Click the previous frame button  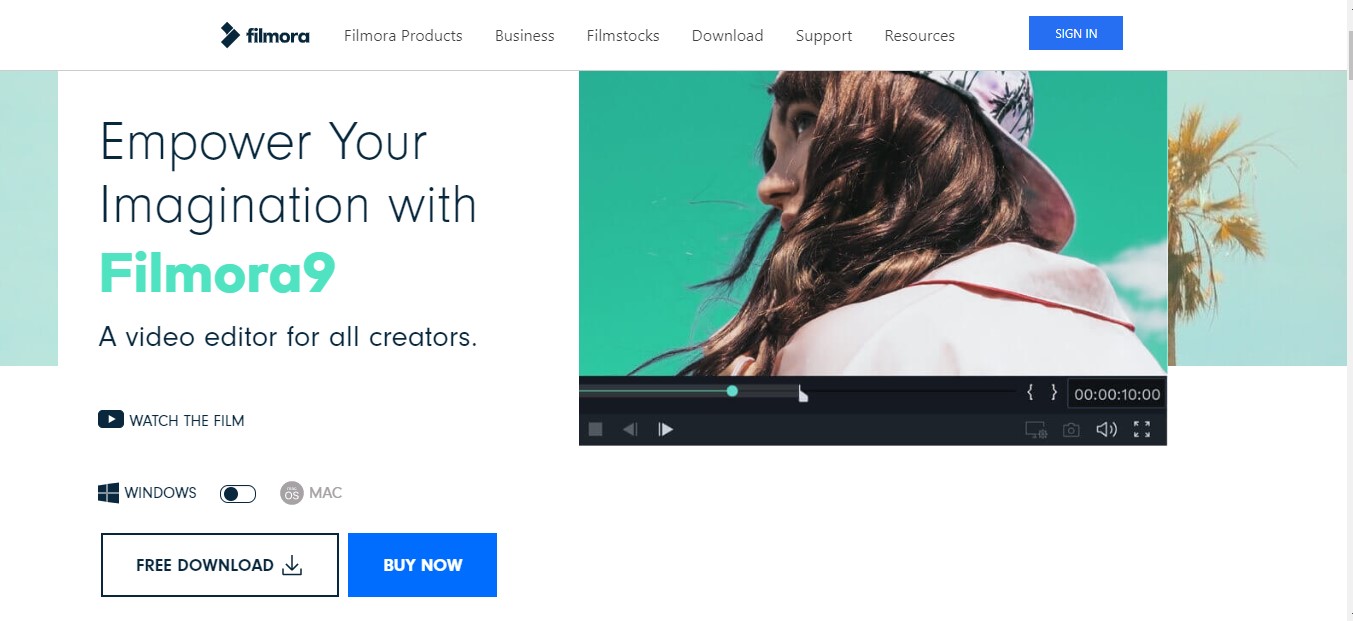[x=630, y=429]
